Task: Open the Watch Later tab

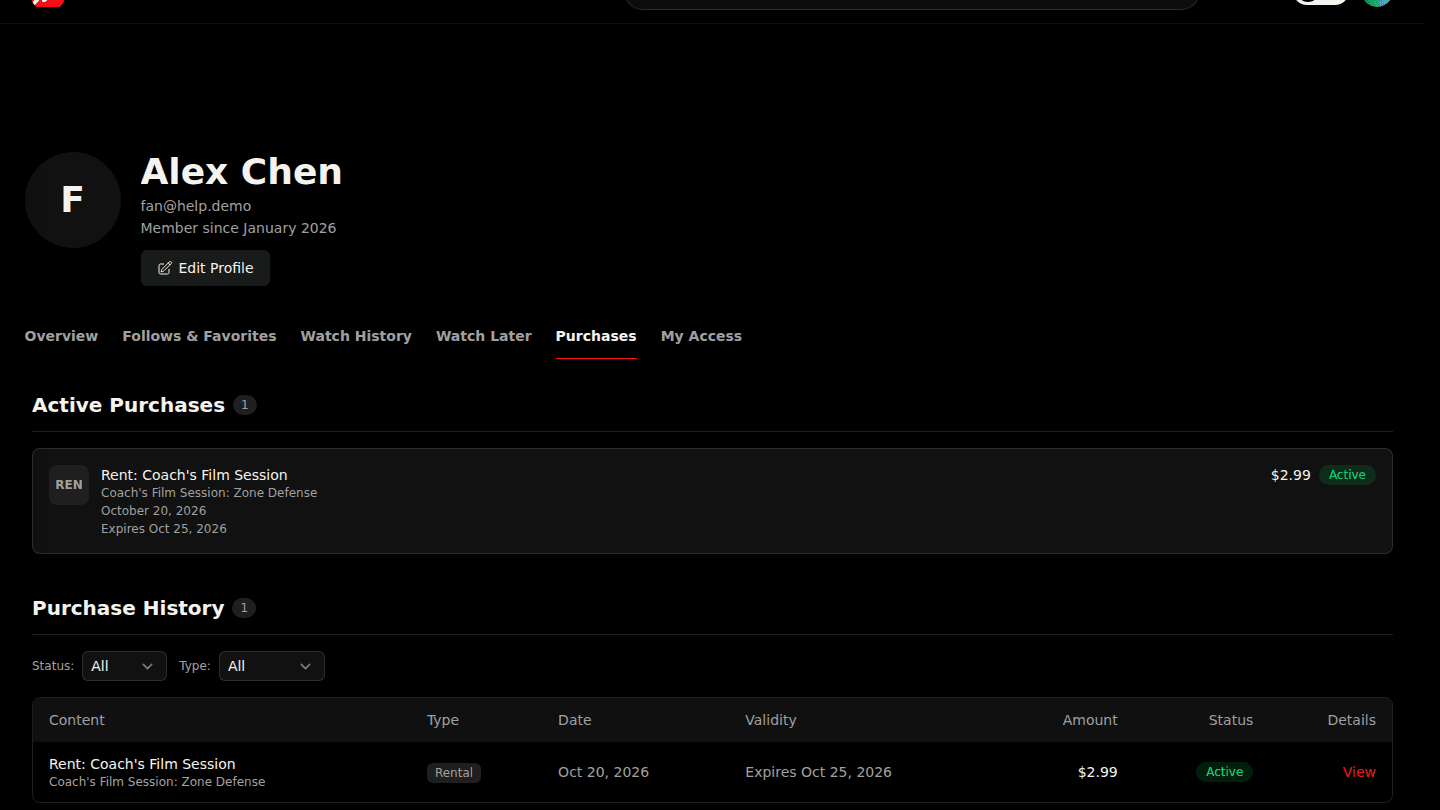Action: point(484,336)
